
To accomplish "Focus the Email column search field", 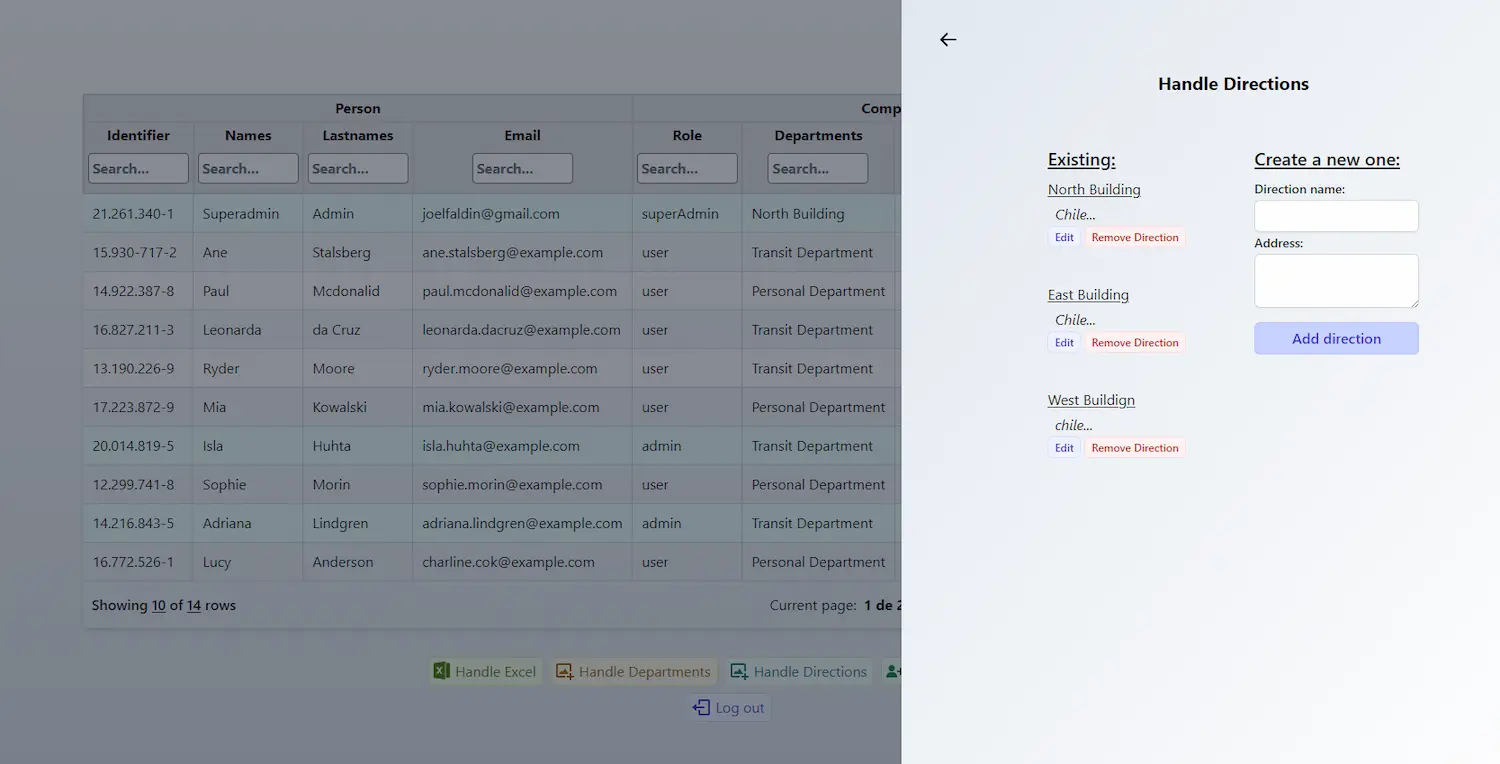I will [x=522, y=168].
